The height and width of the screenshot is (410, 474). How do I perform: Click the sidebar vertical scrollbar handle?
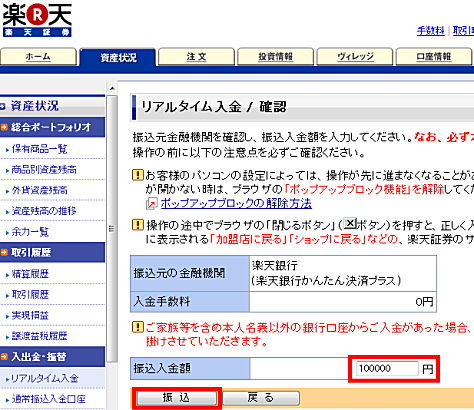pos(112,229)
